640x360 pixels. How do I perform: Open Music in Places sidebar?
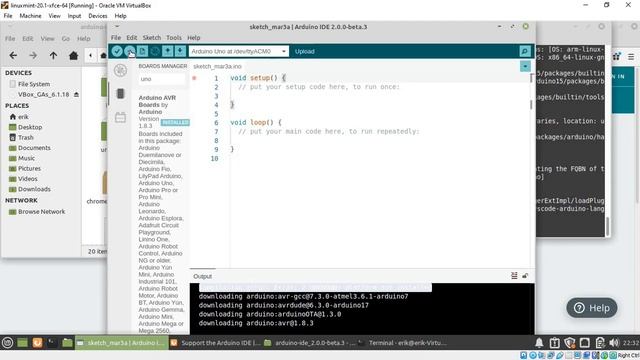click(26, 158)
